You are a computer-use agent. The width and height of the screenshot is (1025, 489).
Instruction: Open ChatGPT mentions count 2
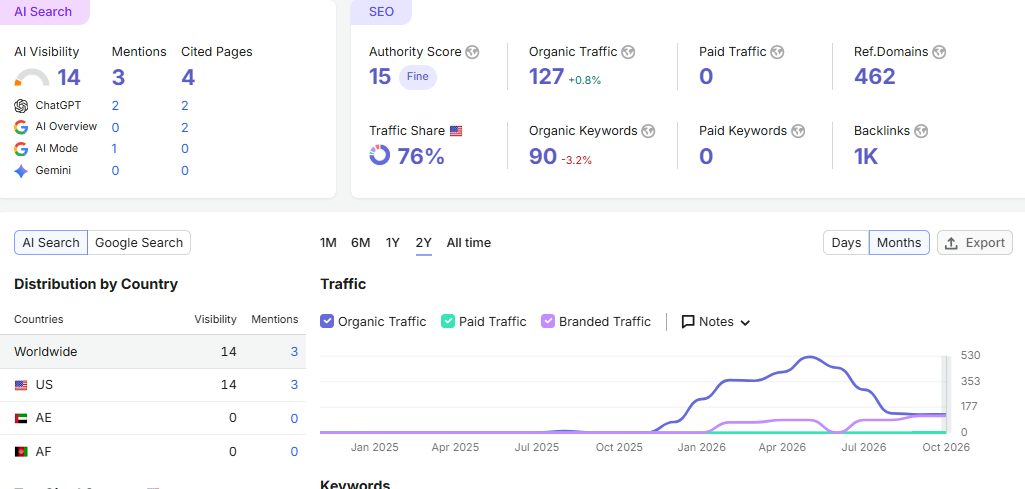[x=115, y=106]
